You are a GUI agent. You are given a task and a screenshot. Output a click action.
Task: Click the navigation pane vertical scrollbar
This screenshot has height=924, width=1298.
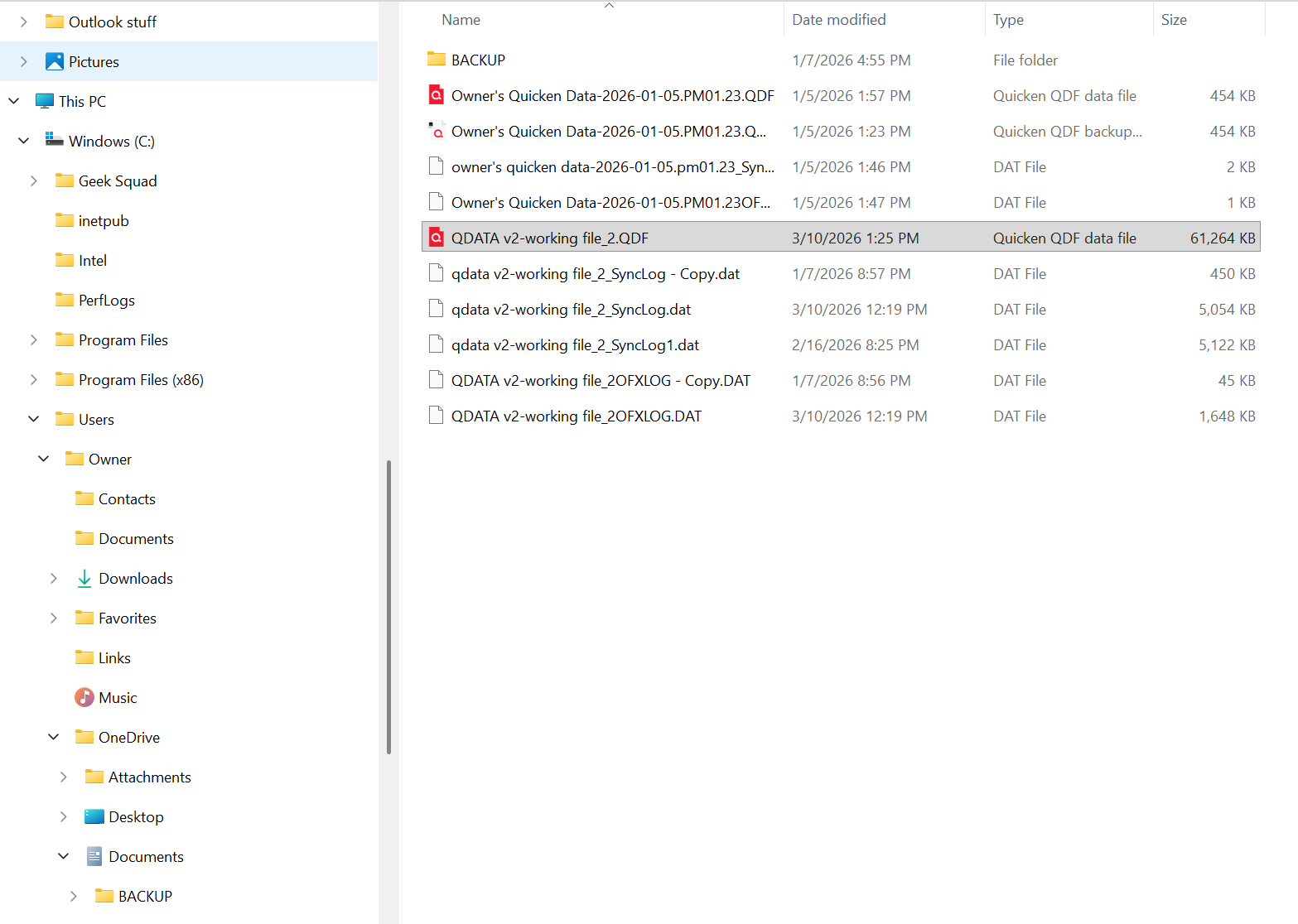pyautogui.click(x=388, y=607)
